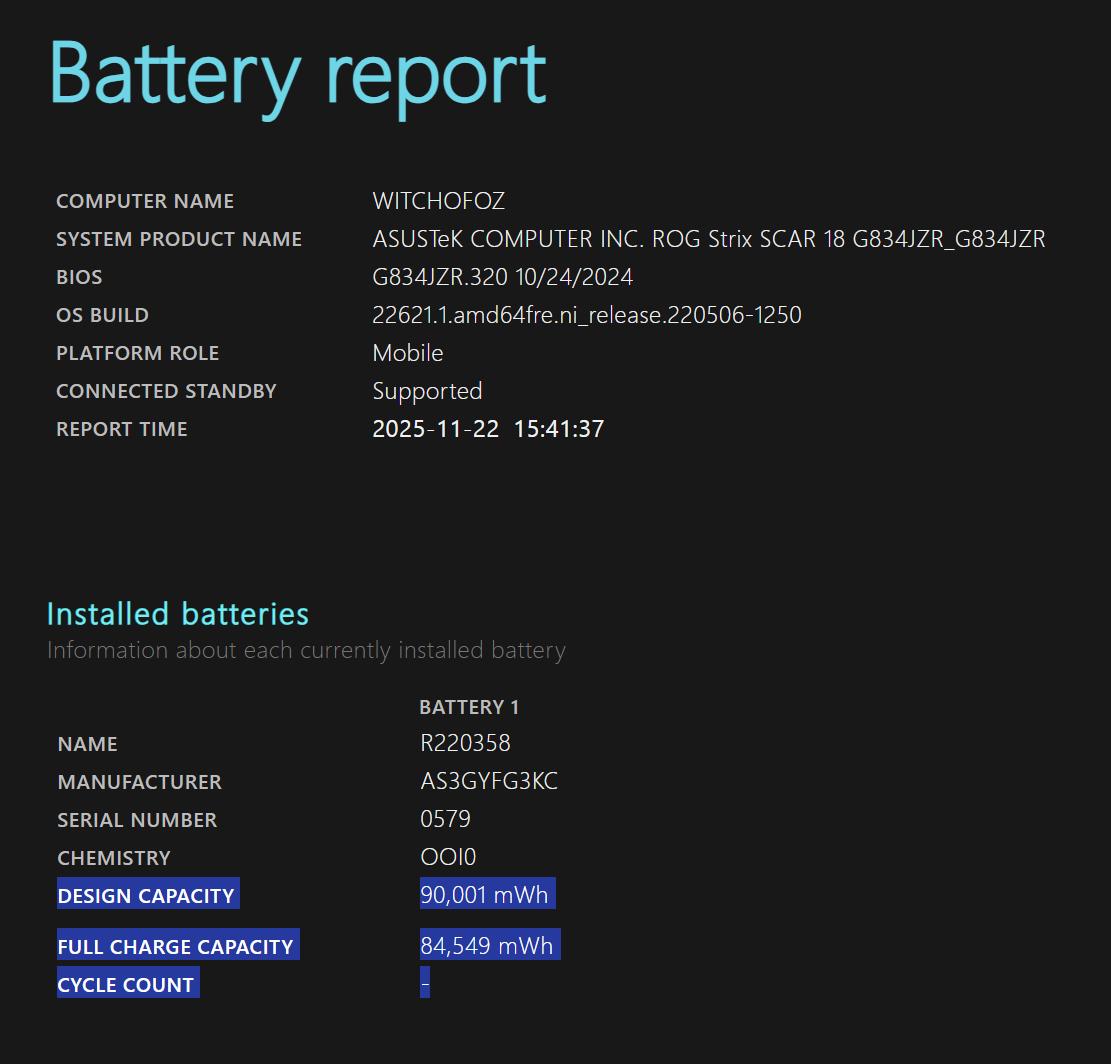Click the highlighted CYCLE COUNT label
The width and height of the screenshot is (1111, 1064).
click(x=126, y=984)
